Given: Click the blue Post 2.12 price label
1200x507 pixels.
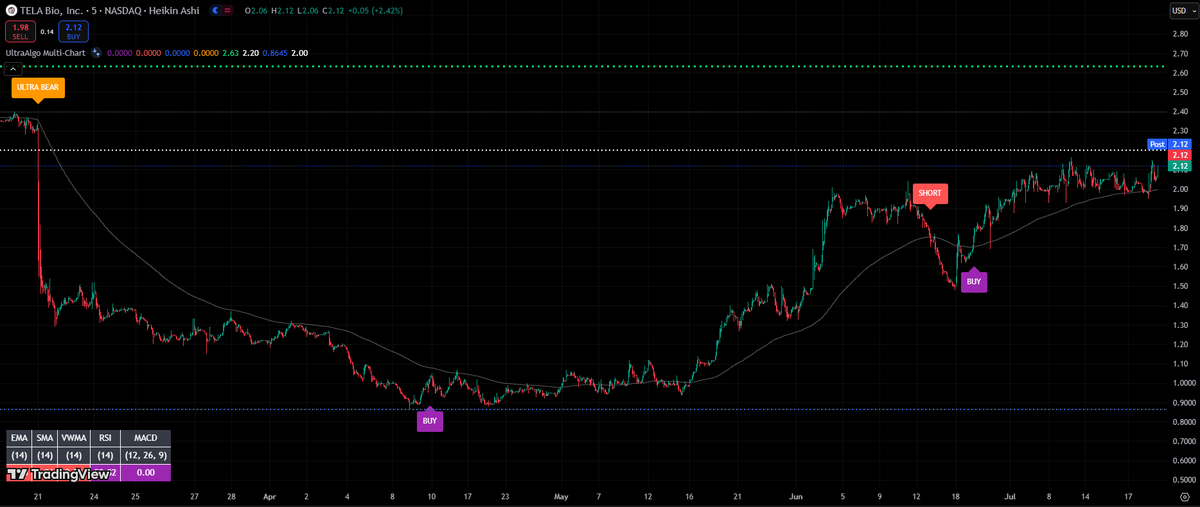Looking at the screenshot, I should point(1169,145).
